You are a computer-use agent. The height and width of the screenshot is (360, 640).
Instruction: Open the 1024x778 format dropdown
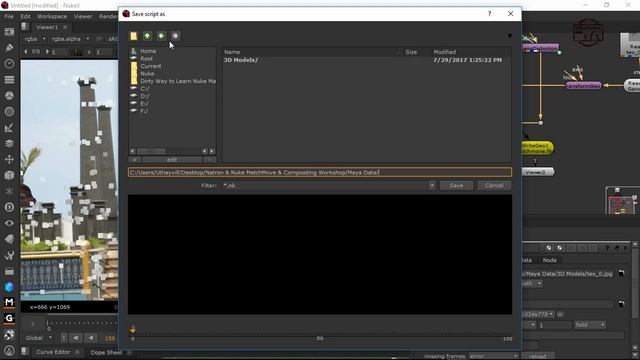pyautogui.click(x=538, y=314)
